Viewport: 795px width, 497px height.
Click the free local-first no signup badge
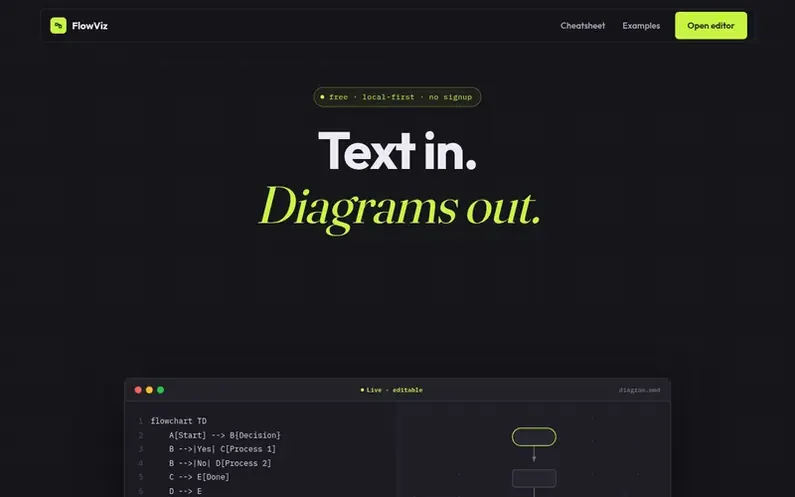(x=397, y=97)
